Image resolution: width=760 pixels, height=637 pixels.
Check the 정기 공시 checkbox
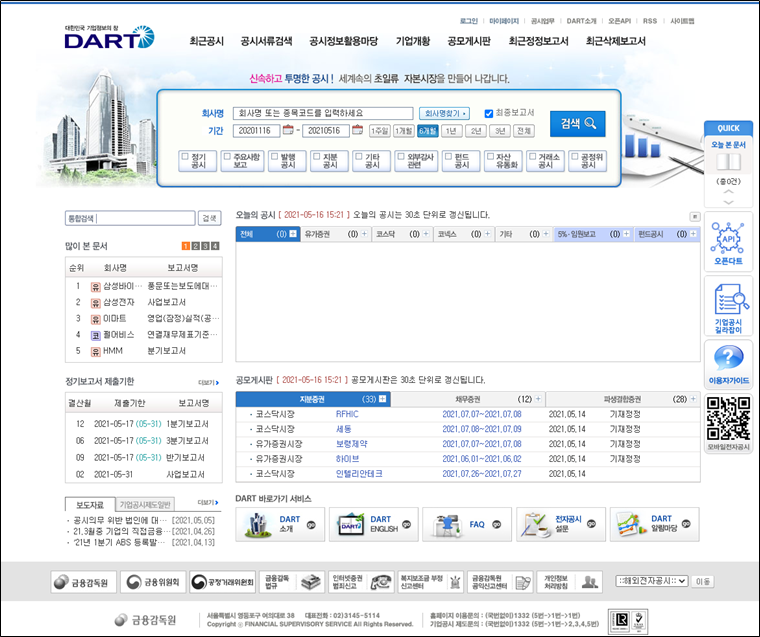[185, 157]
